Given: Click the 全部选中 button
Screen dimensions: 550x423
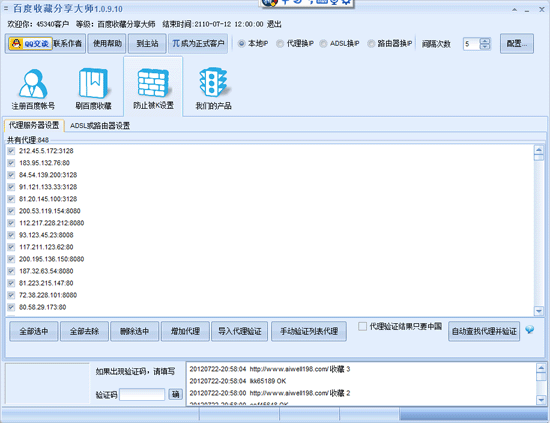Looking at the screenshot, I should (x=34, y=331).
